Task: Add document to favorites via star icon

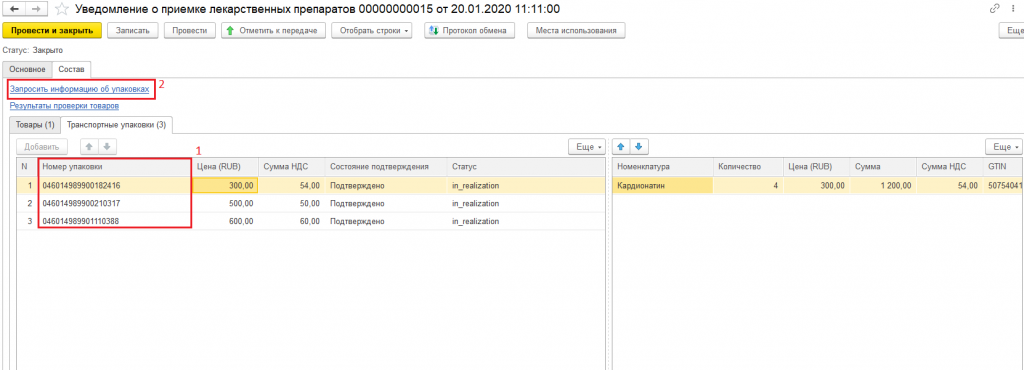Action: [61, 9]
